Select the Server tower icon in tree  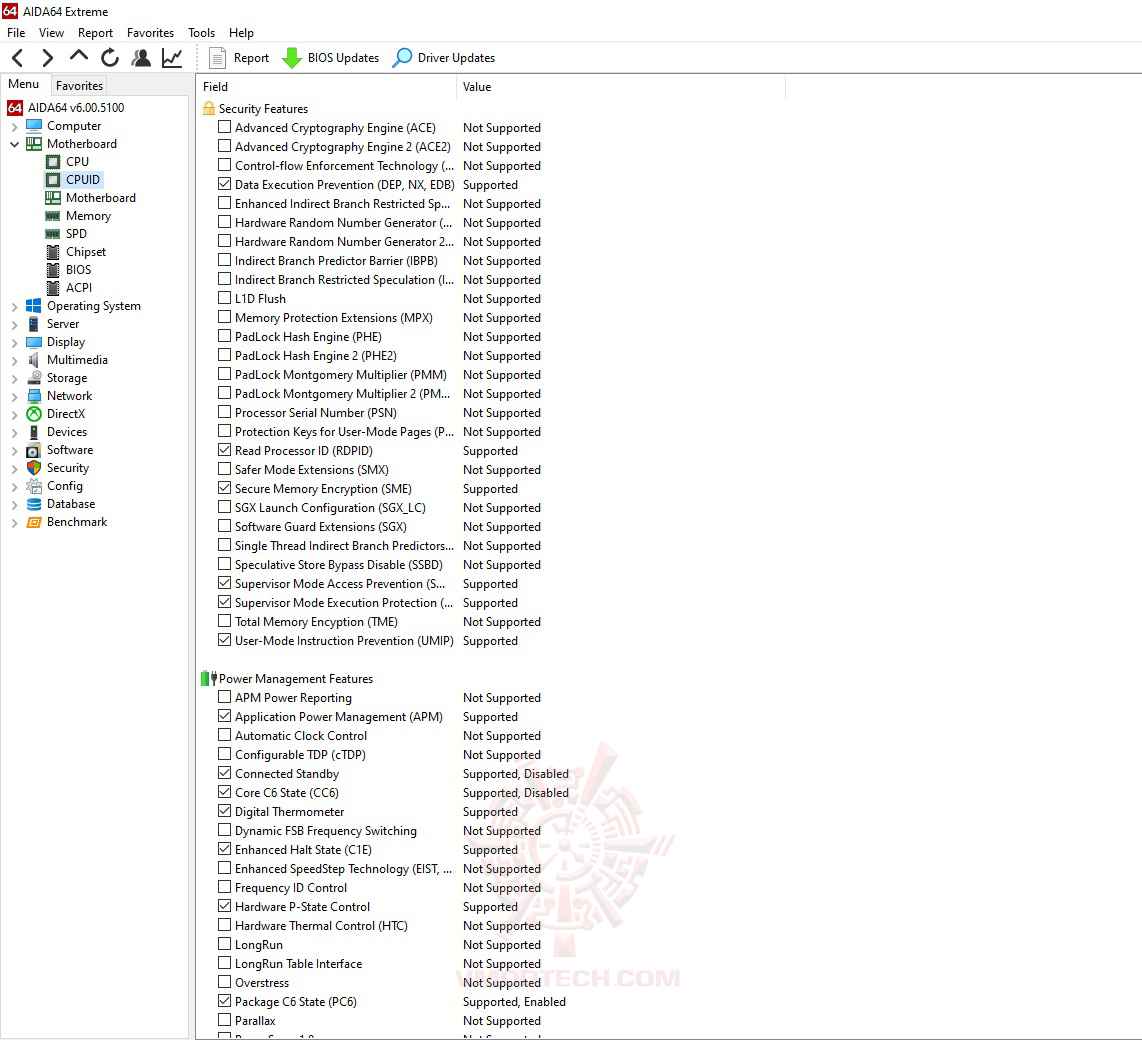pyautogui.click(x=34, y=324)
